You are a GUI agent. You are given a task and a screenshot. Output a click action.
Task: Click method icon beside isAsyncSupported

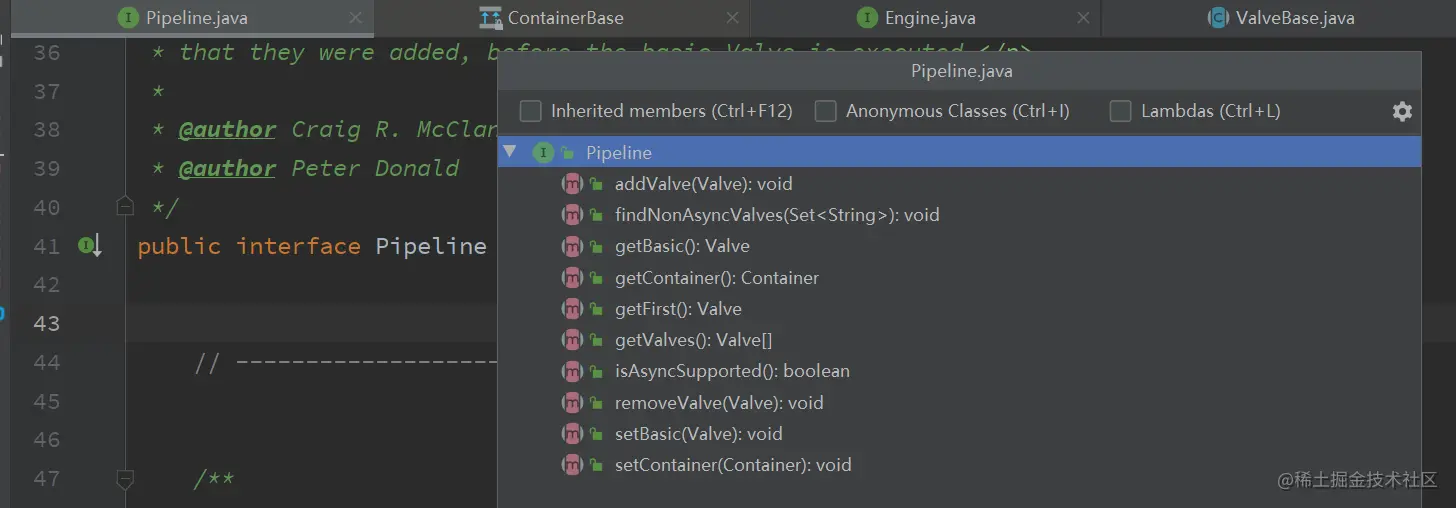click(x=572, y=371)
